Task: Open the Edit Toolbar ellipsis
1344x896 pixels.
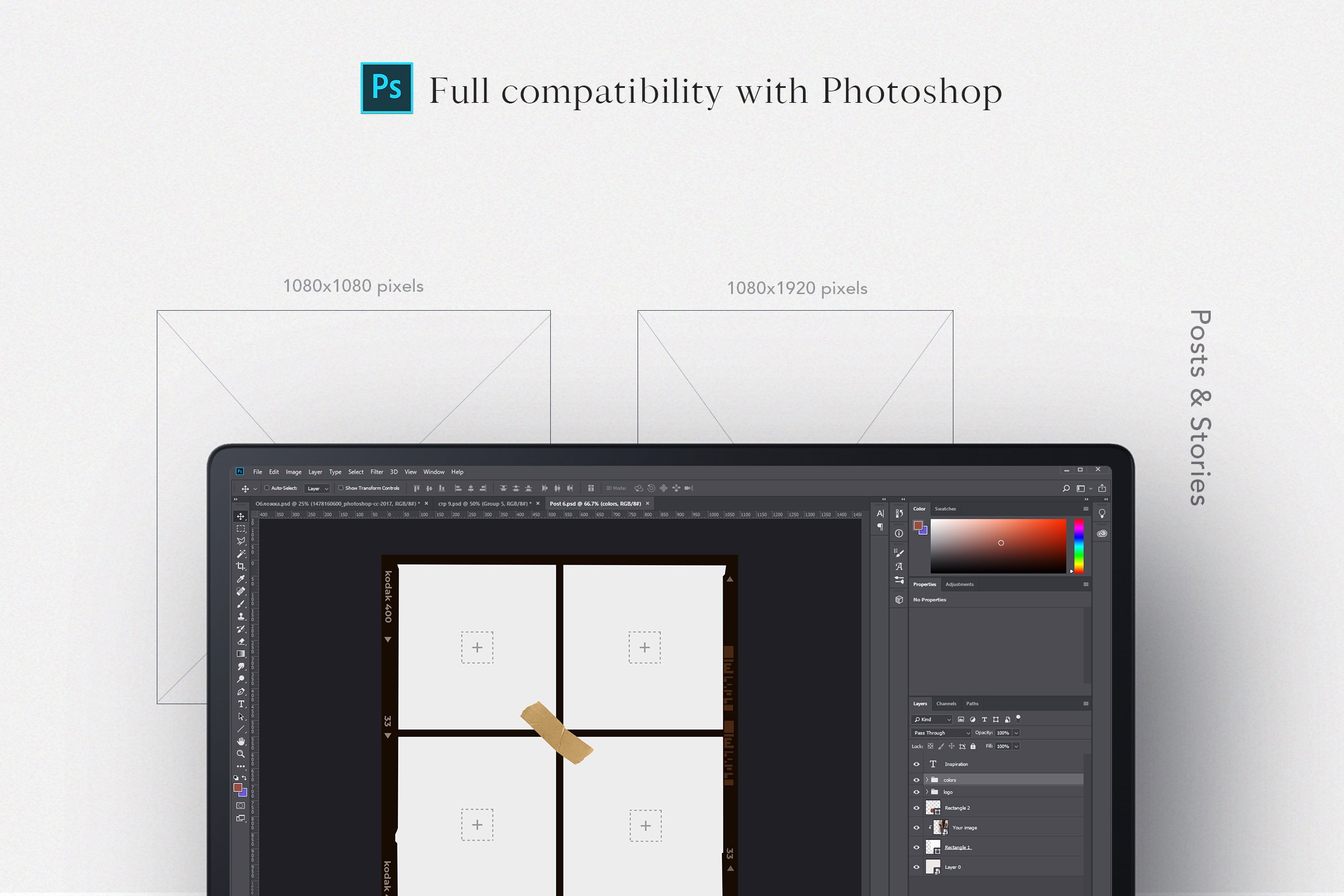Action: [x=241, y=766]
